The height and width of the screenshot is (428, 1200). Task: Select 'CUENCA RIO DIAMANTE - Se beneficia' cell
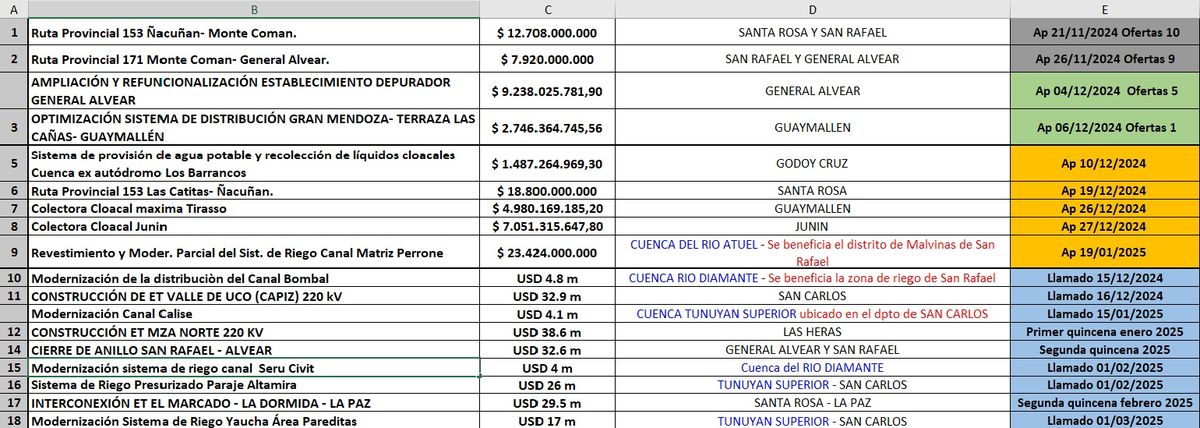[x=812, y=278]
